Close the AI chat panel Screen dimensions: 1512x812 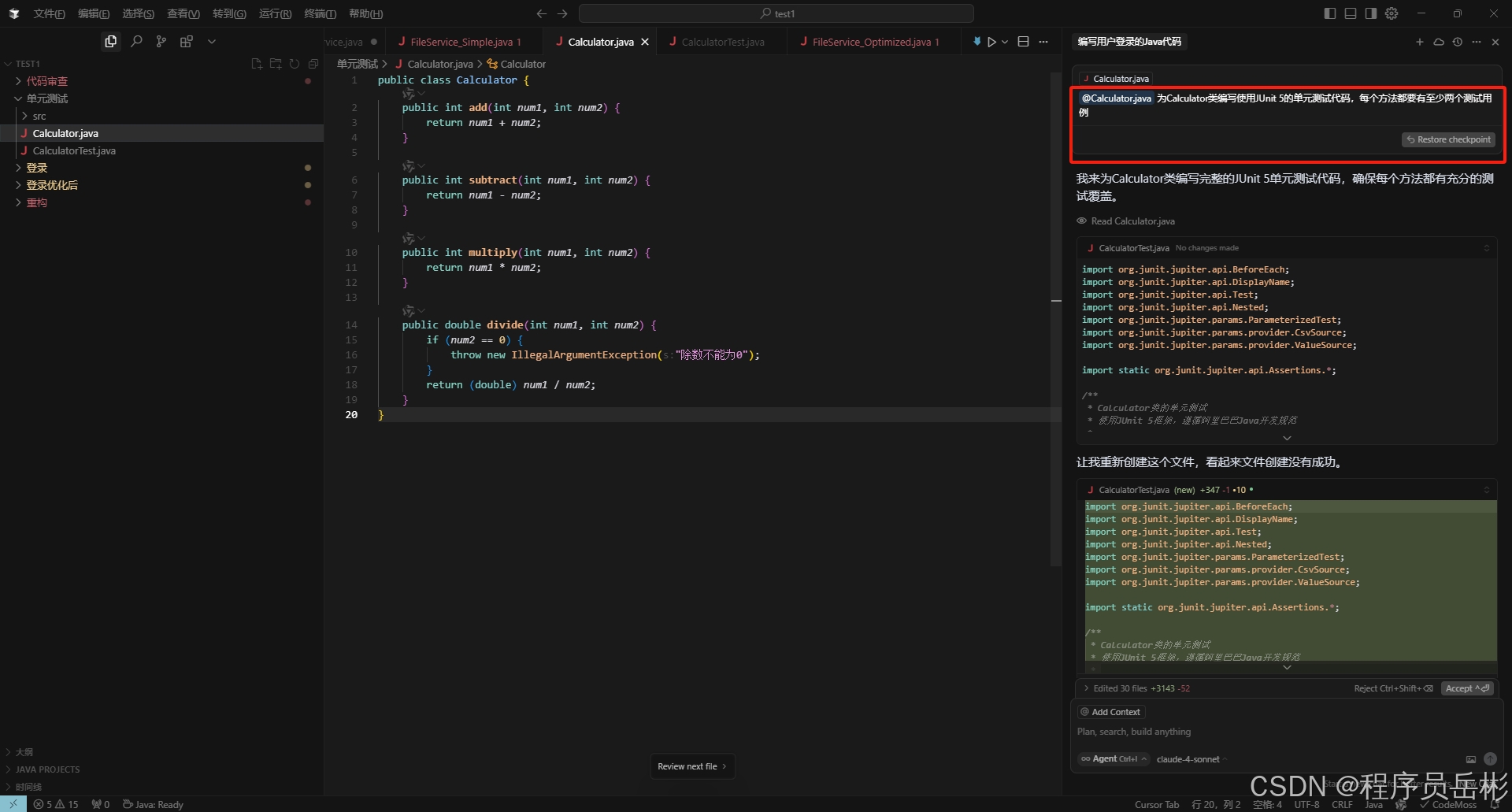coord(1495,42)
